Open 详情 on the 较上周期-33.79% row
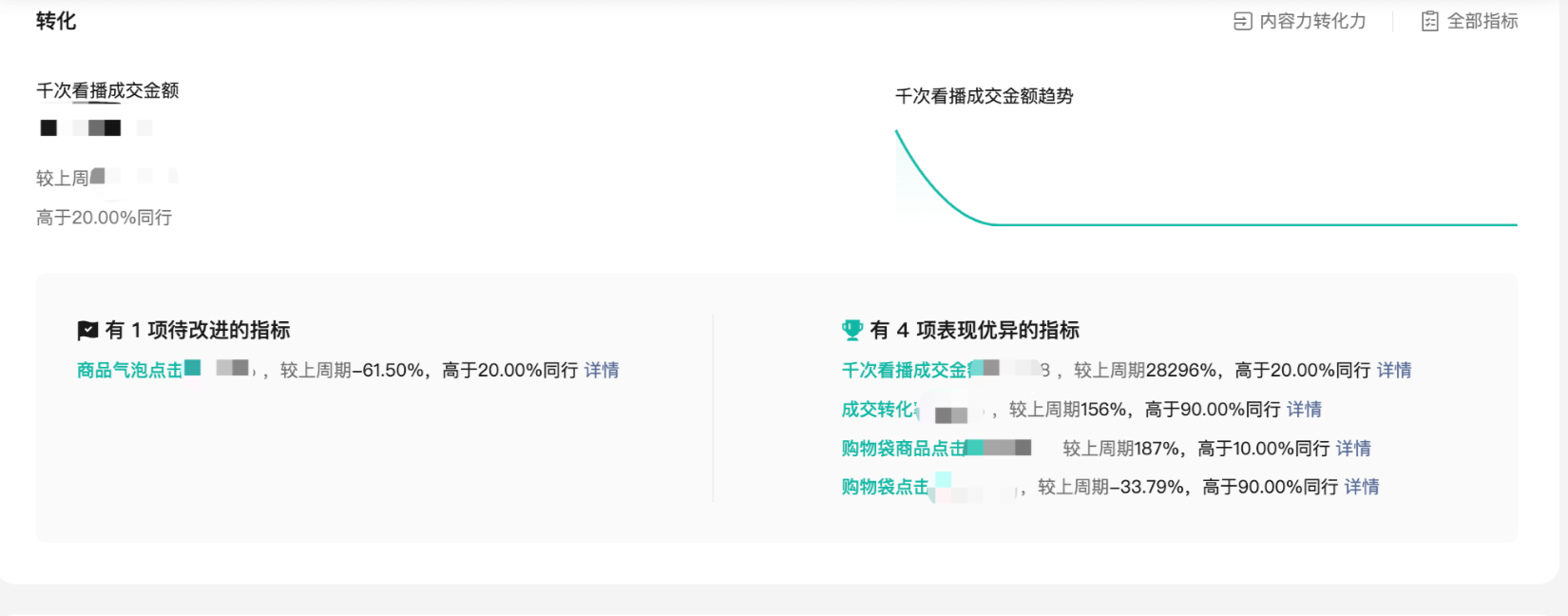 [x=1362, y=487]
